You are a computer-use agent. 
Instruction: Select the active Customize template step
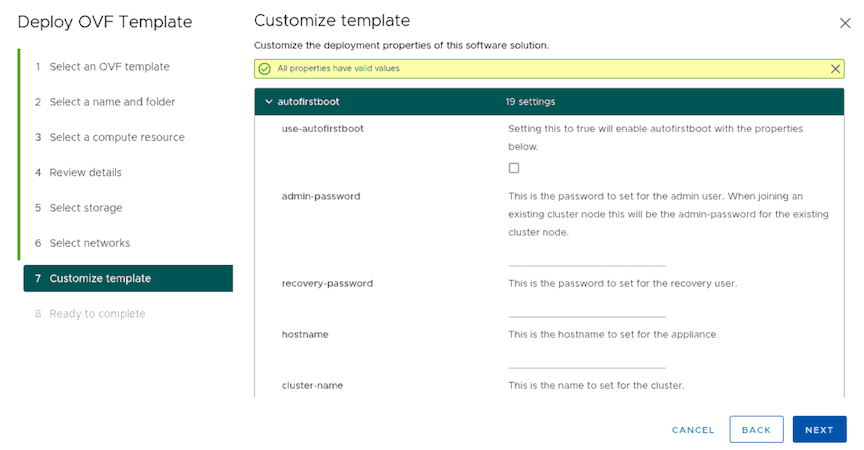[x=128, y=278]
